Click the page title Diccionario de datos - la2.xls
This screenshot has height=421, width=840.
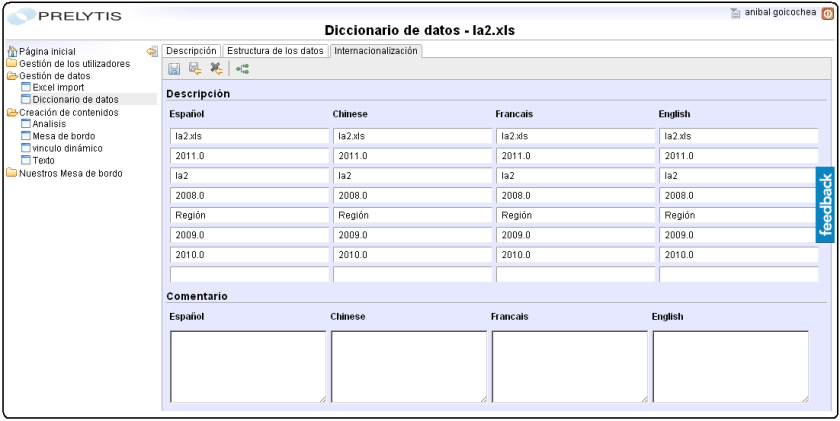[x=419, y=31]
